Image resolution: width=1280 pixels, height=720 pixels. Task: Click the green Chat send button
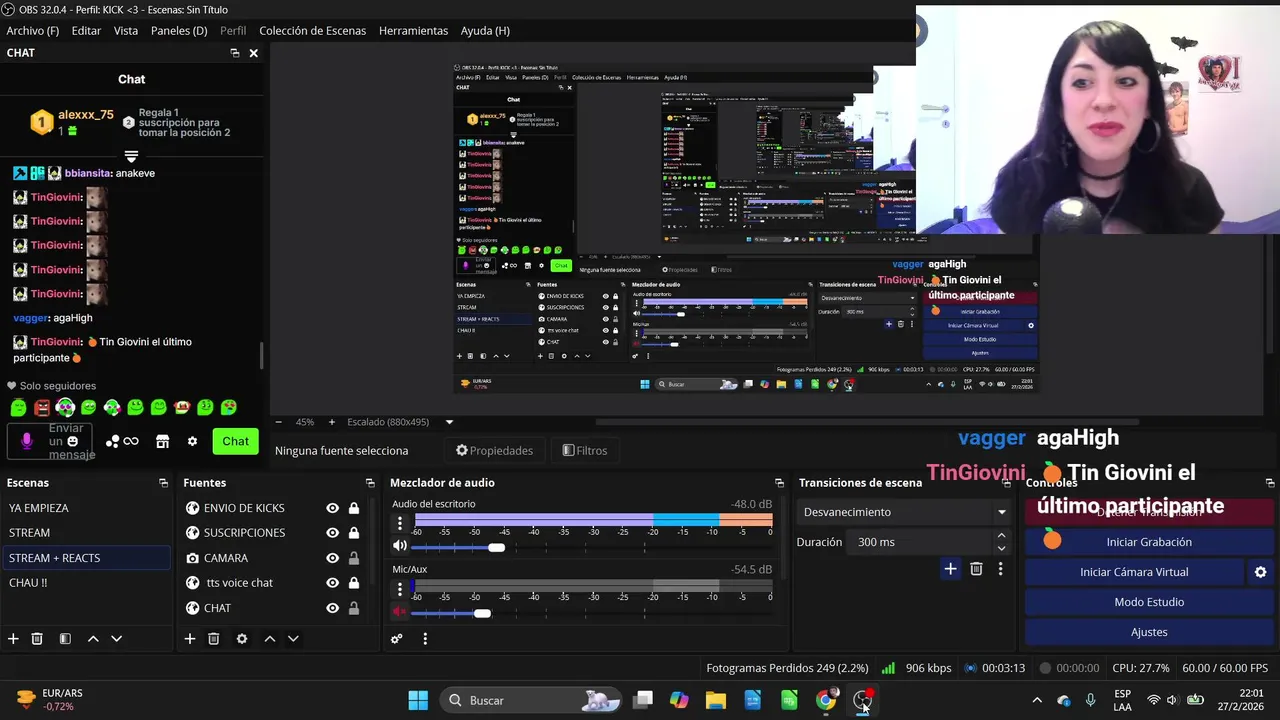click(x=235, y=441)
